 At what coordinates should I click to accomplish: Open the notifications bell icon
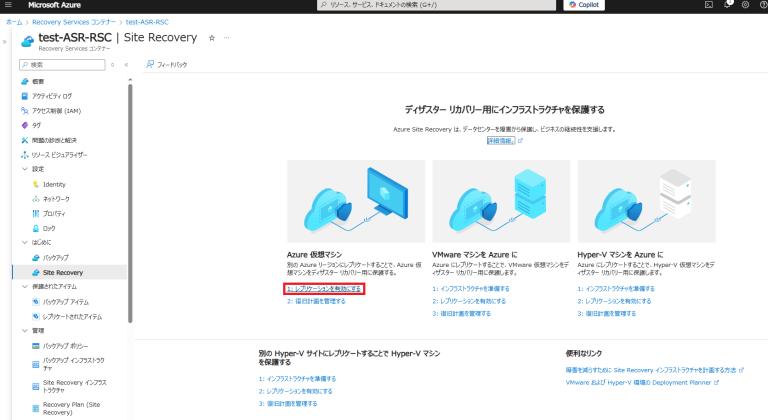727,5
